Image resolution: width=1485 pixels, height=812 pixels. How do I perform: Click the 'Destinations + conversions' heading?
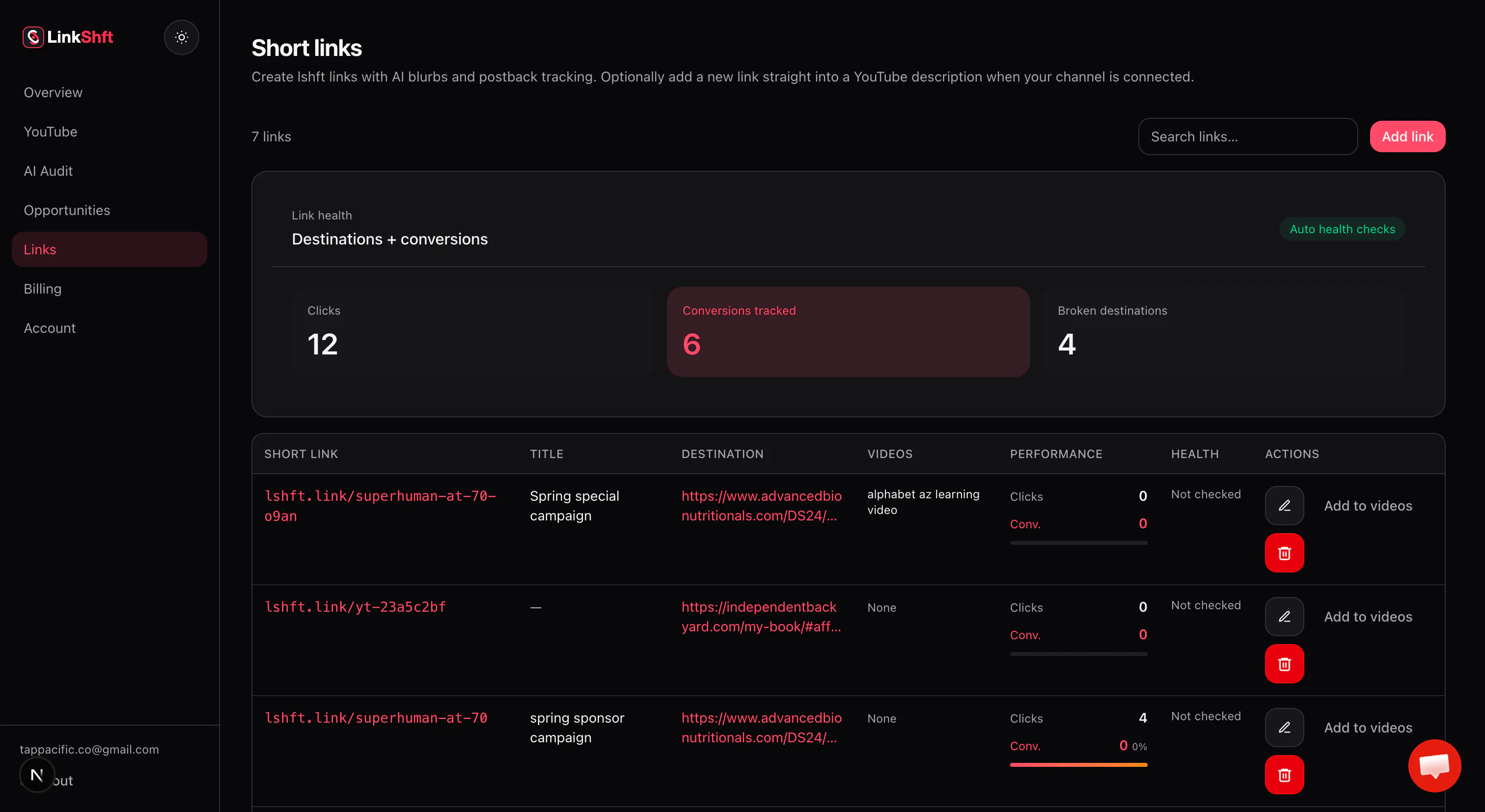[390, 239]
